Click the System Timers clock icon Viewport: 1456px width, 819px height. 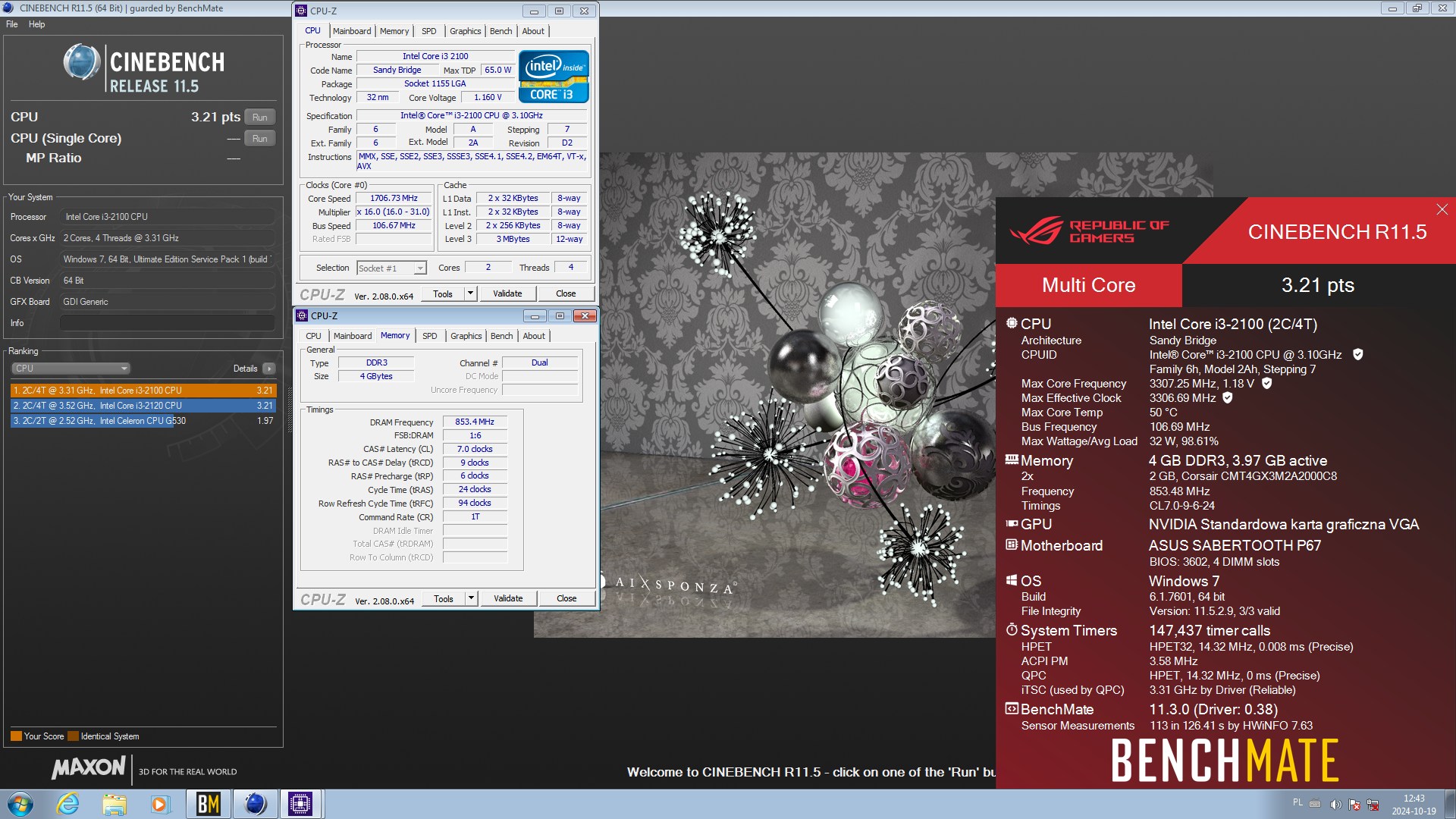(1012, 629)
